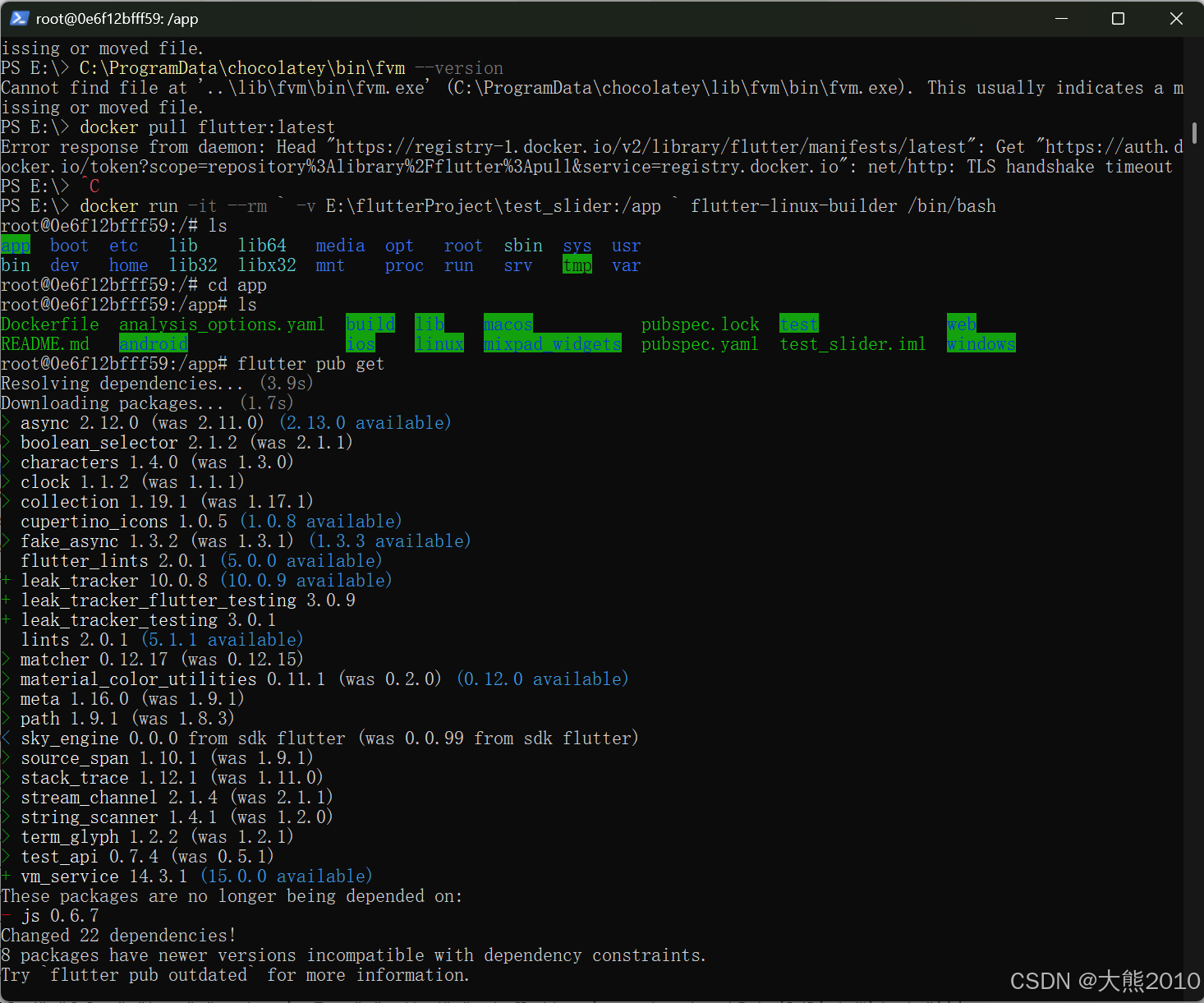Click the analysis_options.yaml filename
This screenshot has width=1204, height=1003.
(221, 324)
